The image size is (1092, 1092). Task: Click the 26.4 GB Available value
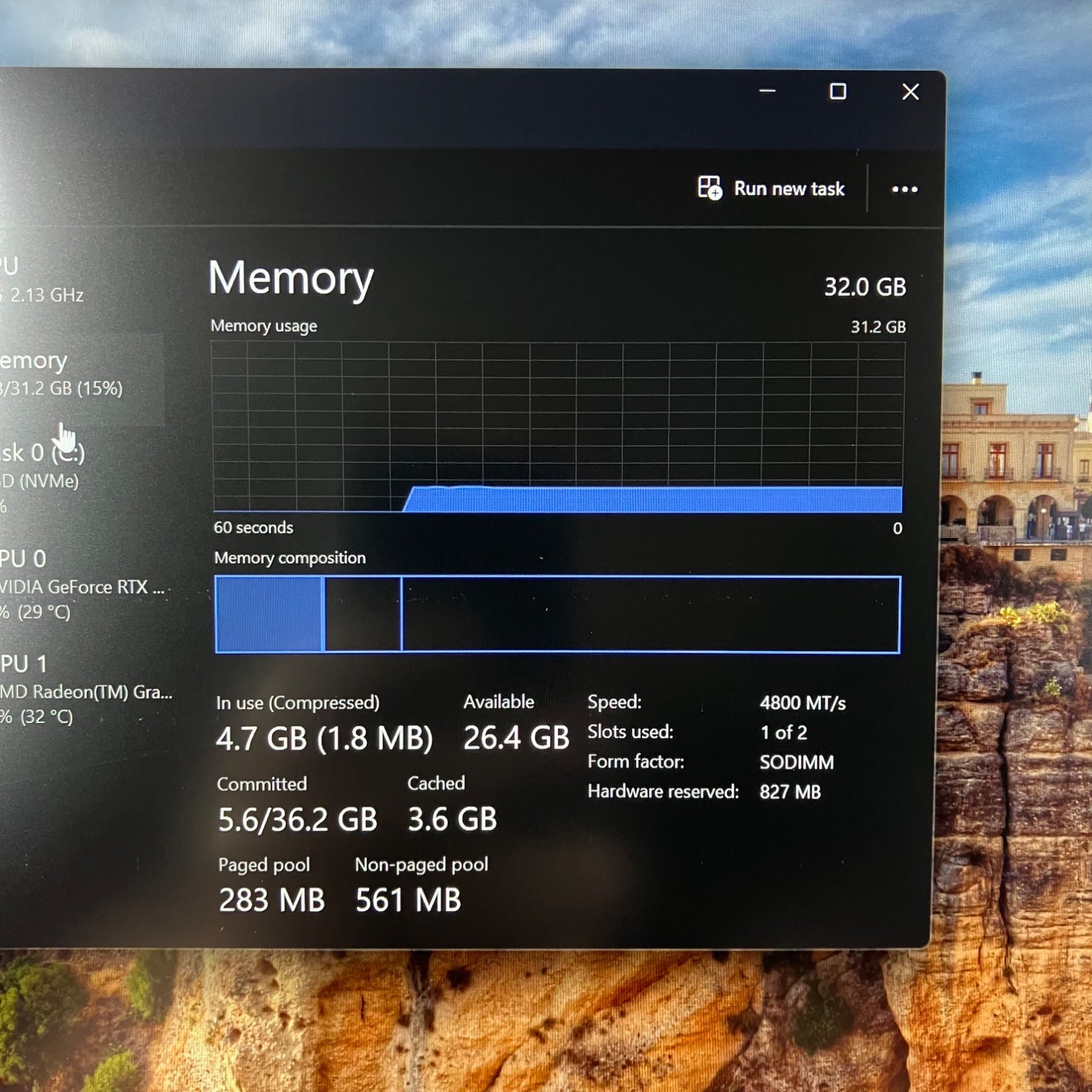click(x=516, y=737)
